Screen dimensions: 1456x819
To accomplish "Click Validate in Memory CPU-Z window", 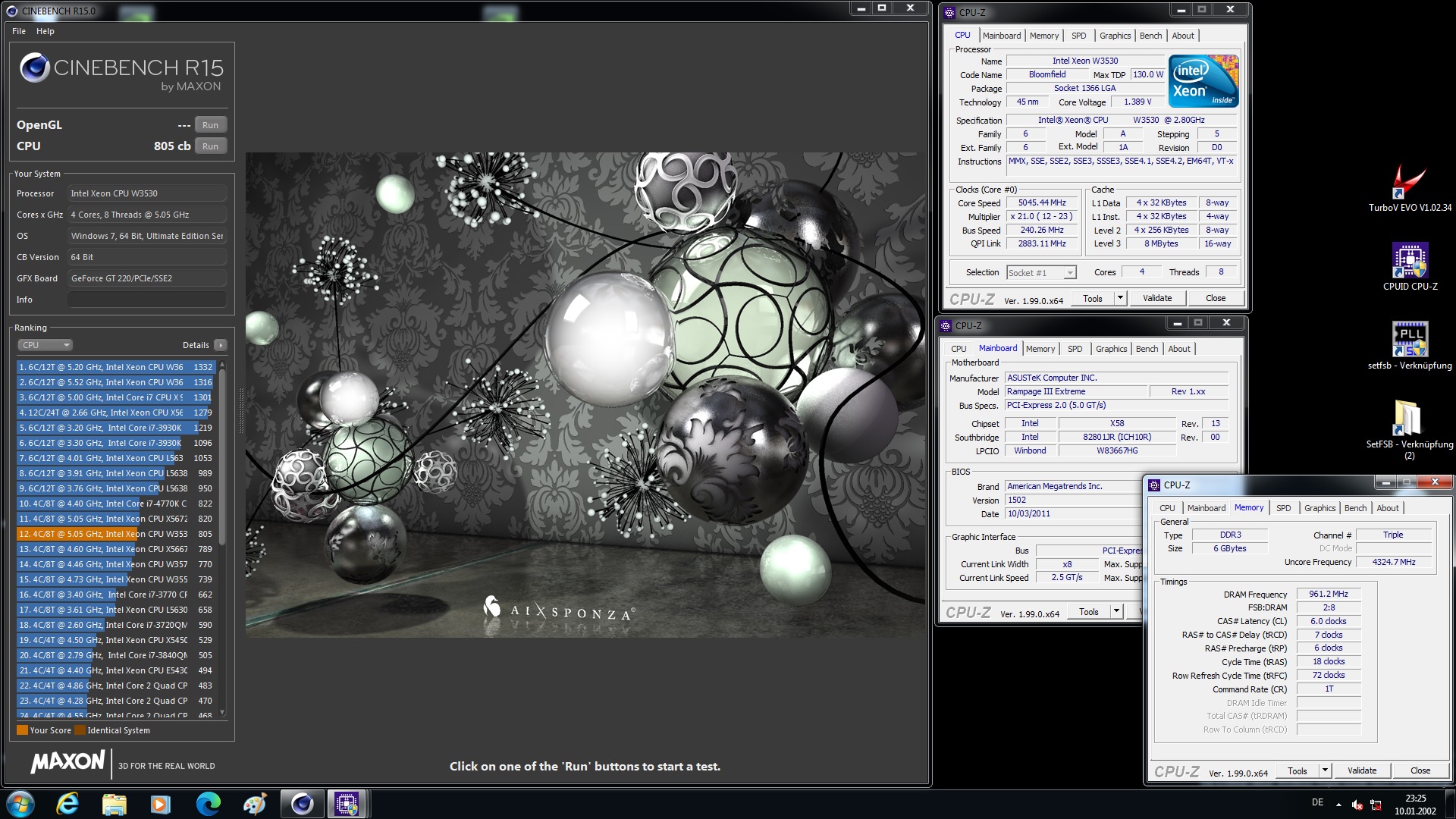I will pyautogui.click(x=1362, y=770).
